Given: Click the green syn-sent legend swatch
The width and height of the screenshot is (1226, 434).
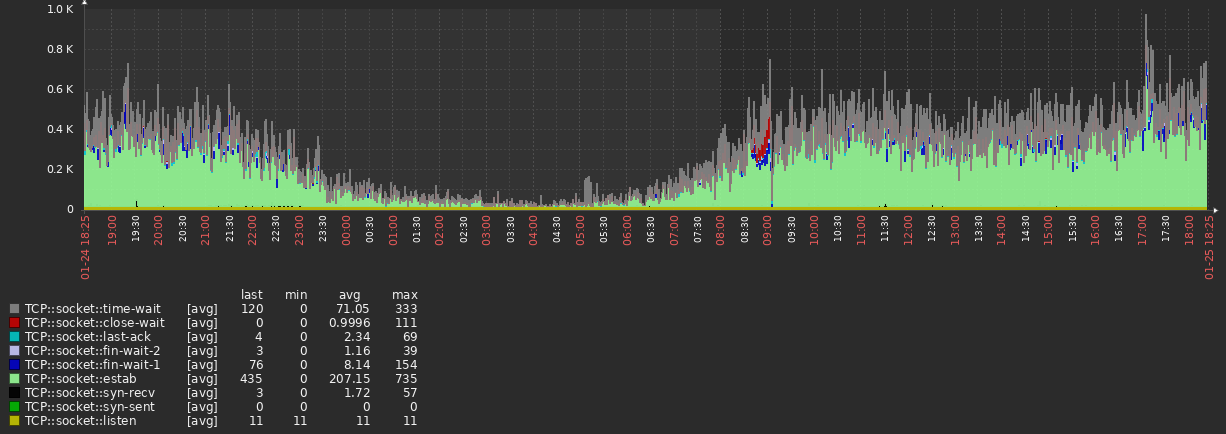Looking at the screenshot, I should click(x=14, y=407).
